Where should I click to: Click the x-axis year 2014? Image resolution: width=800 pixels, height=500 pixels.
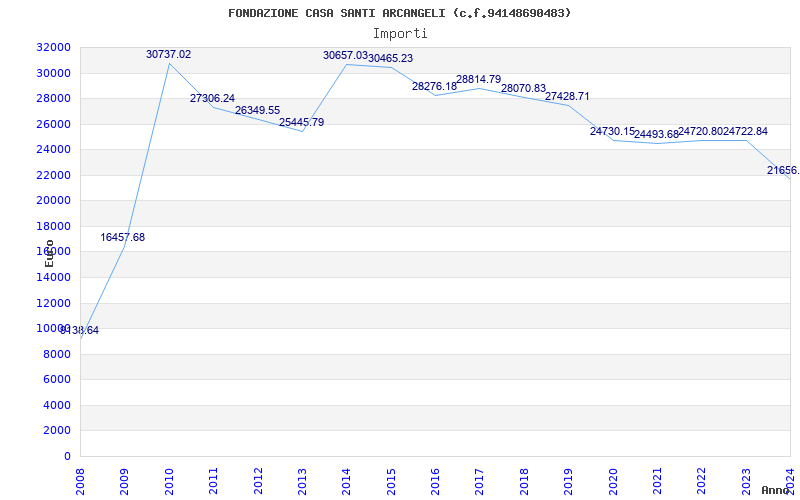pos(347,481)
